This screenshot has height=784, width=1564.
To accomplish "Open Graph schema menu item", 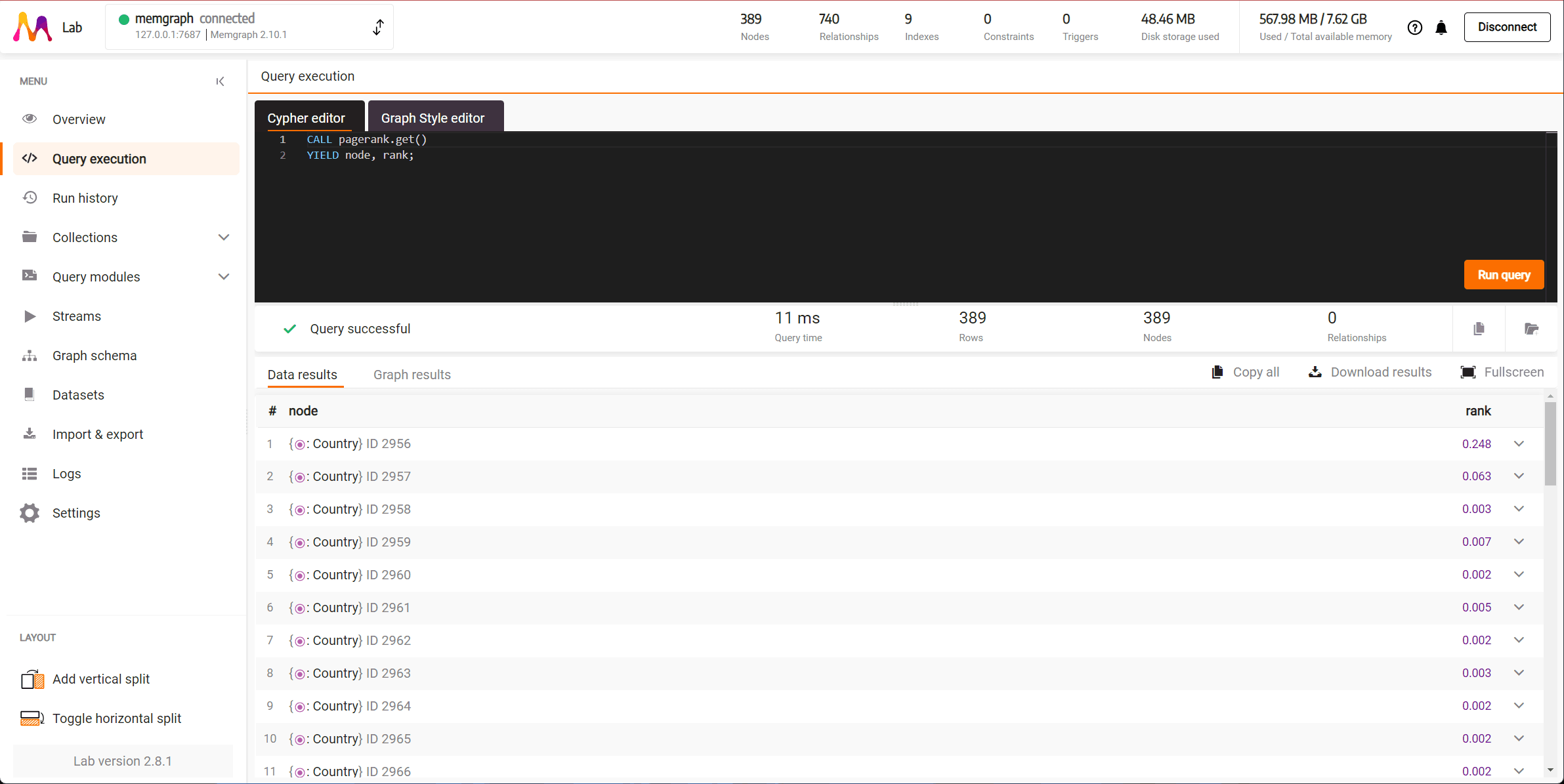I will tap(125, 356).
